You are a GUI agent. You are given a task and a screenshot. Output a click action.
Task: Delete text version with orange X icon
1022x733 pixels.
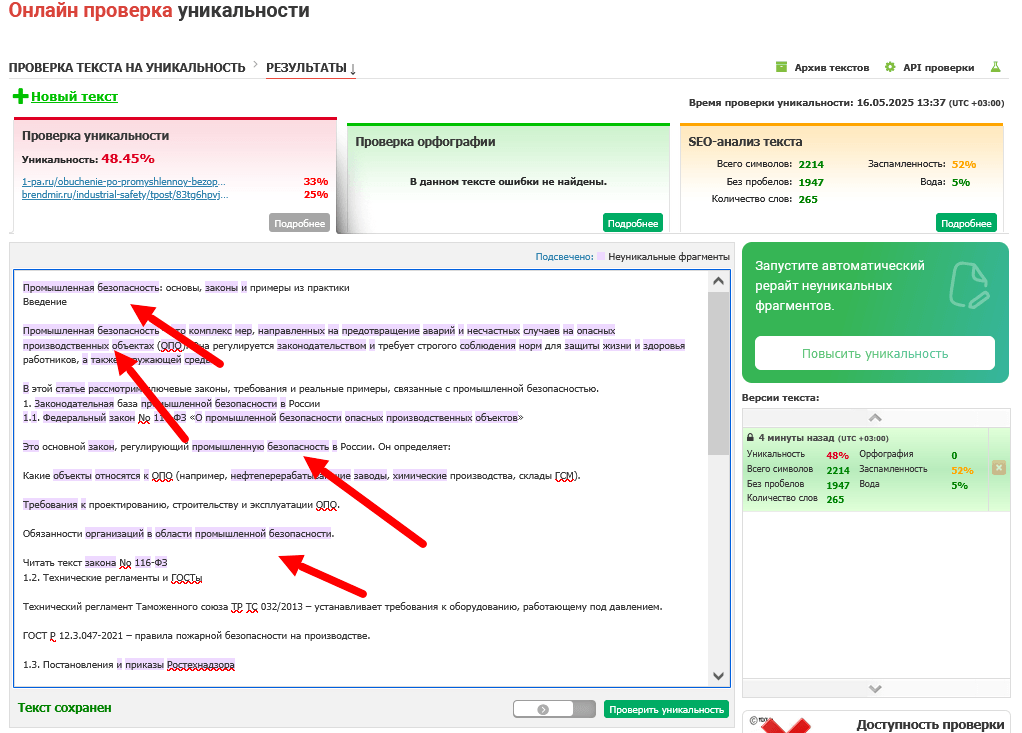[x=999, y=467]
